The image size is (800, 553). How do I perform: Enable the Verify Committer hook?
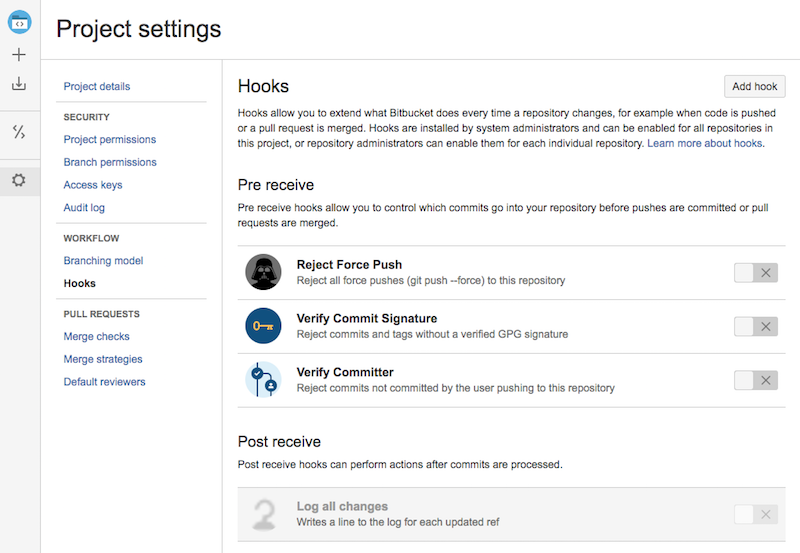coord(756,380)
